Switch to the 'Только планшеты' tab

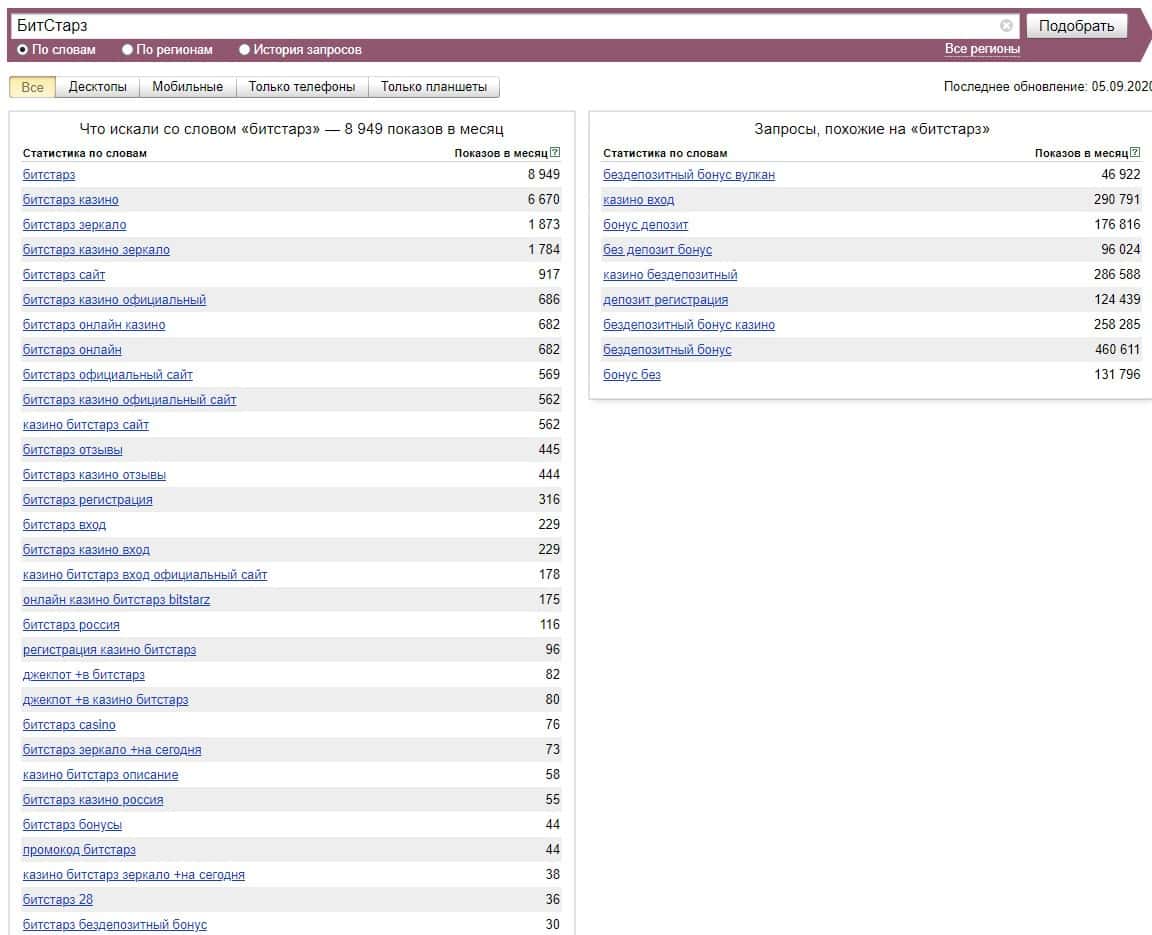(x=434, y=87)
